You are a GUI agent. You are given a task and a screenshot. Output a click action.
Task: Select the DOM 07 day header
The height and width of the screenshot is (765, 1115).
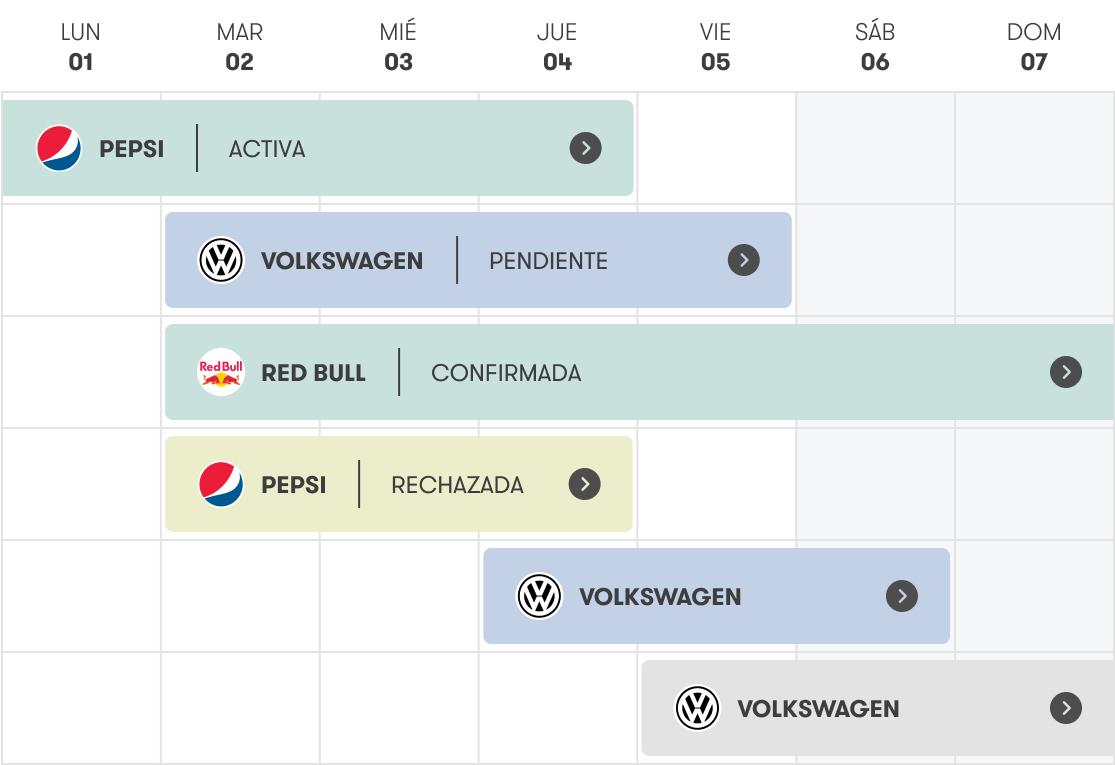[x=1034, y=47]
